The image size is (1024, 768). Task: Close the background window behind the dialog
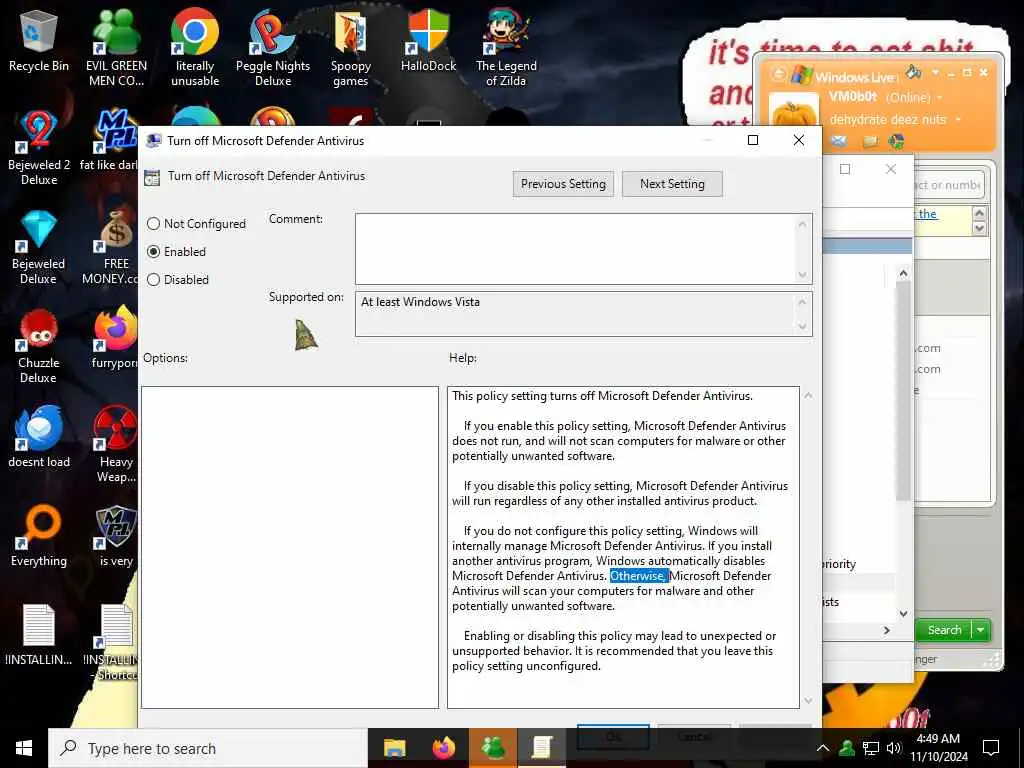891,169
